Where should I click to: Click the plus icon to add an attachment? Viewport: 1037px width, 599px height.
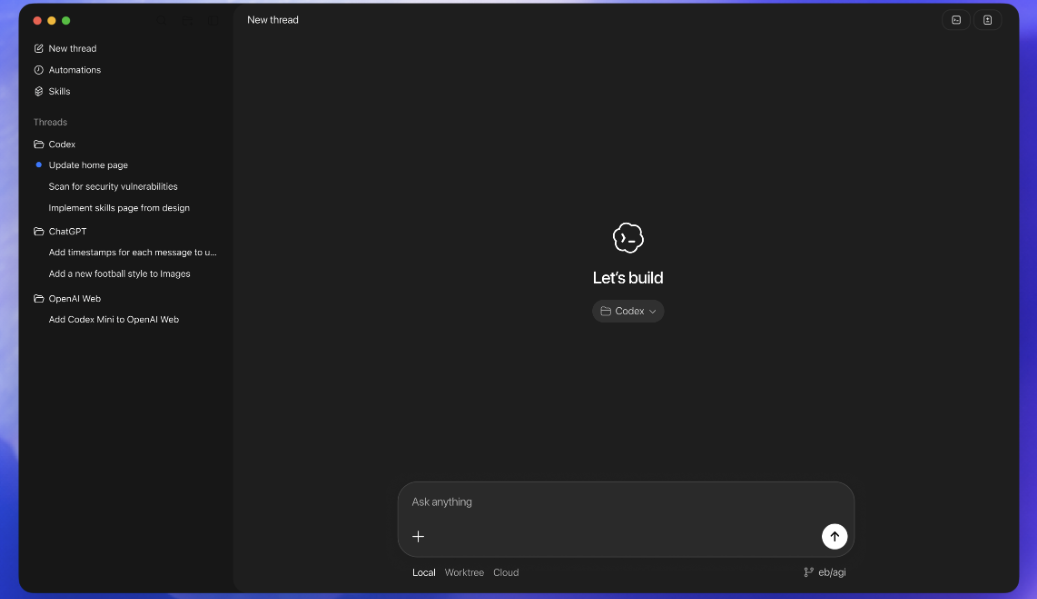[x=418, y=536]
